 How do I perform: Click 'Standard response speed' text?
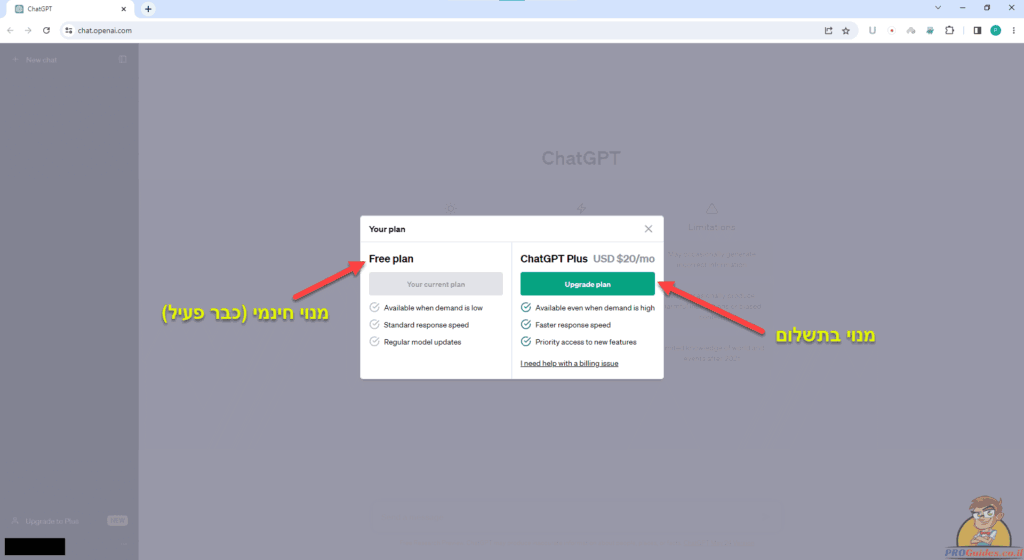[426, 325]
